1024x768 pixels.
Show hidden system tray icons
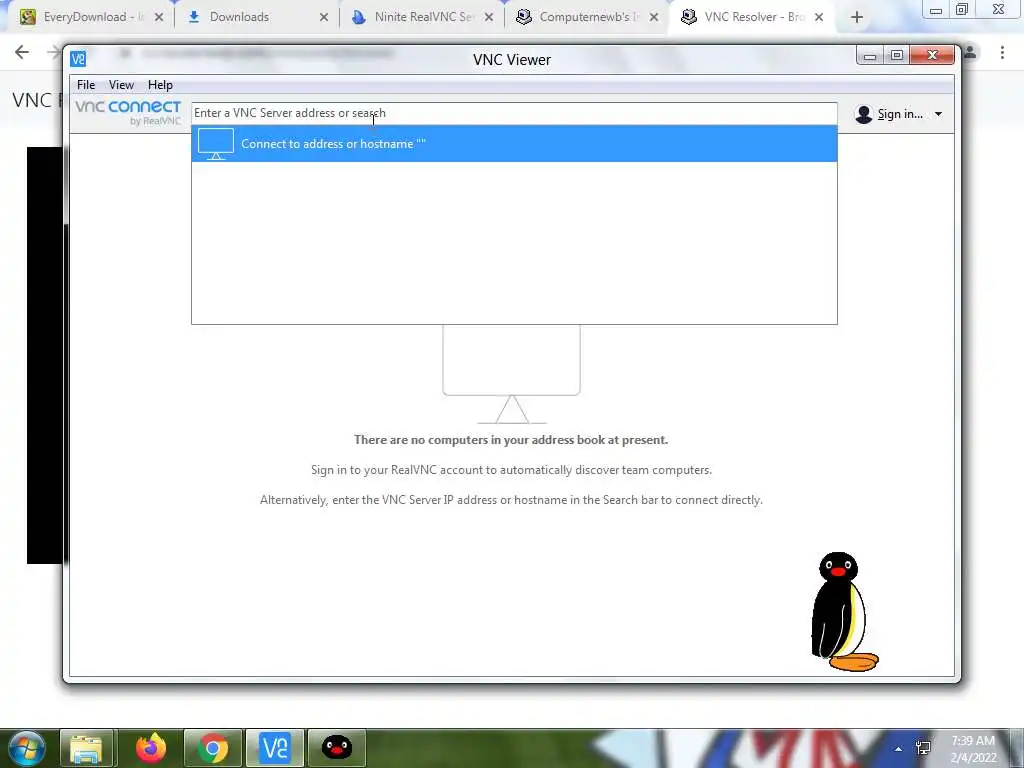coord(899,749)
